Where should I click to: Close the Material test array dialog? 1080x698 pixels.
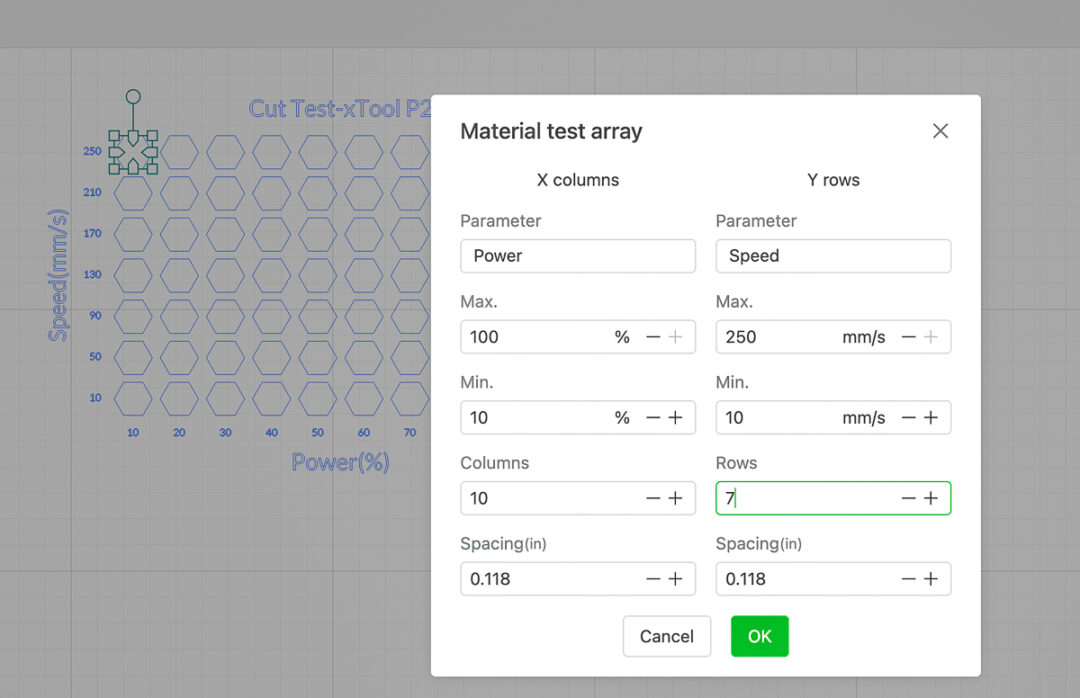click(x=940, y=131)
